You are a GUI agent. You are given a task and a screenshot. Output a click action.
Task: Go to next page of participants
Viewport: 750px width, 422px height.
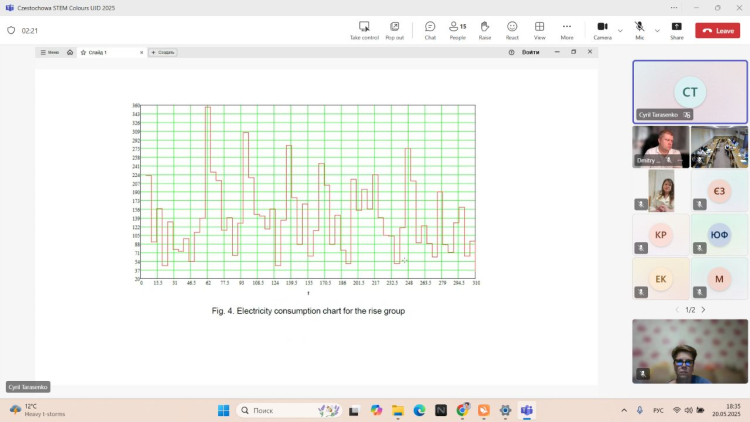[x=703, y=310]
